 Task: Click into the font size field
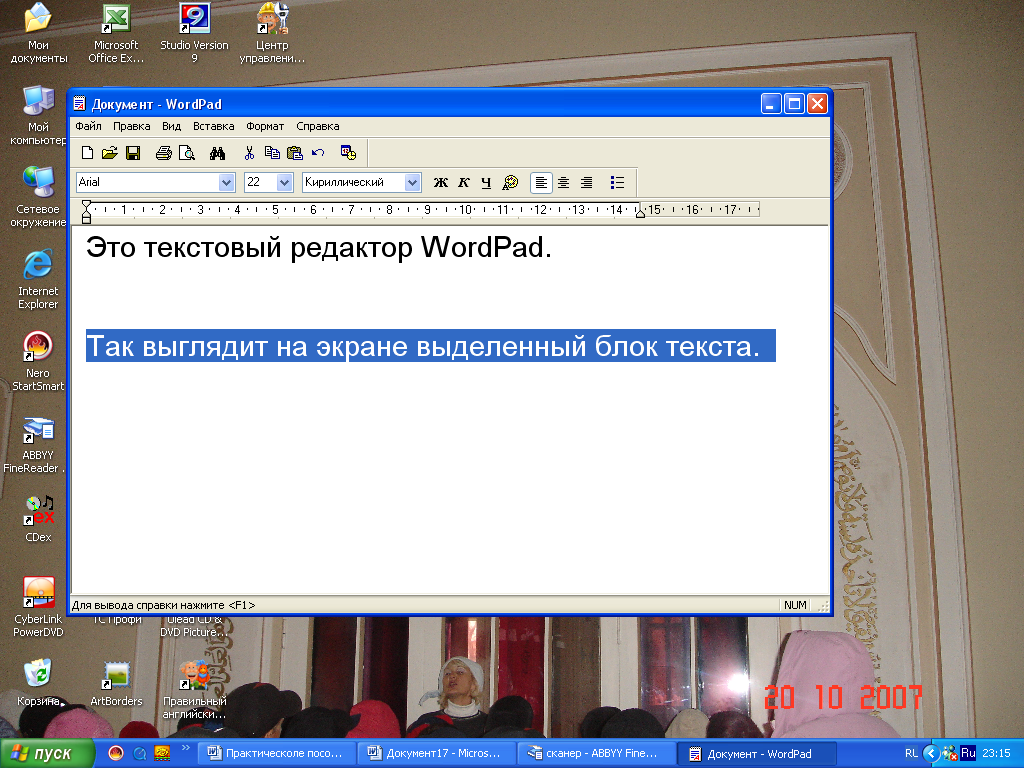[261, 183]
